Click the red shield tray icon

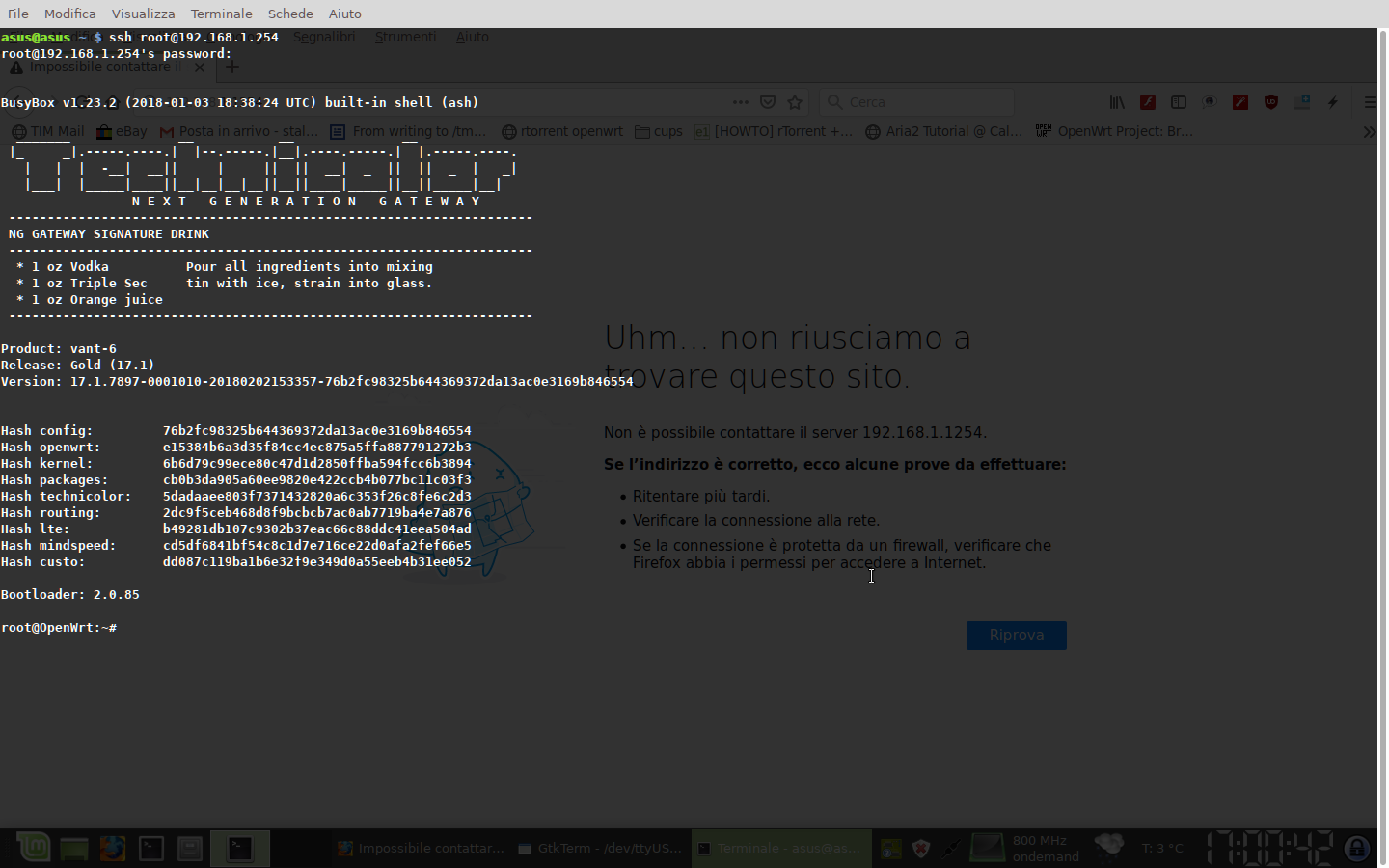pos(921,849)
